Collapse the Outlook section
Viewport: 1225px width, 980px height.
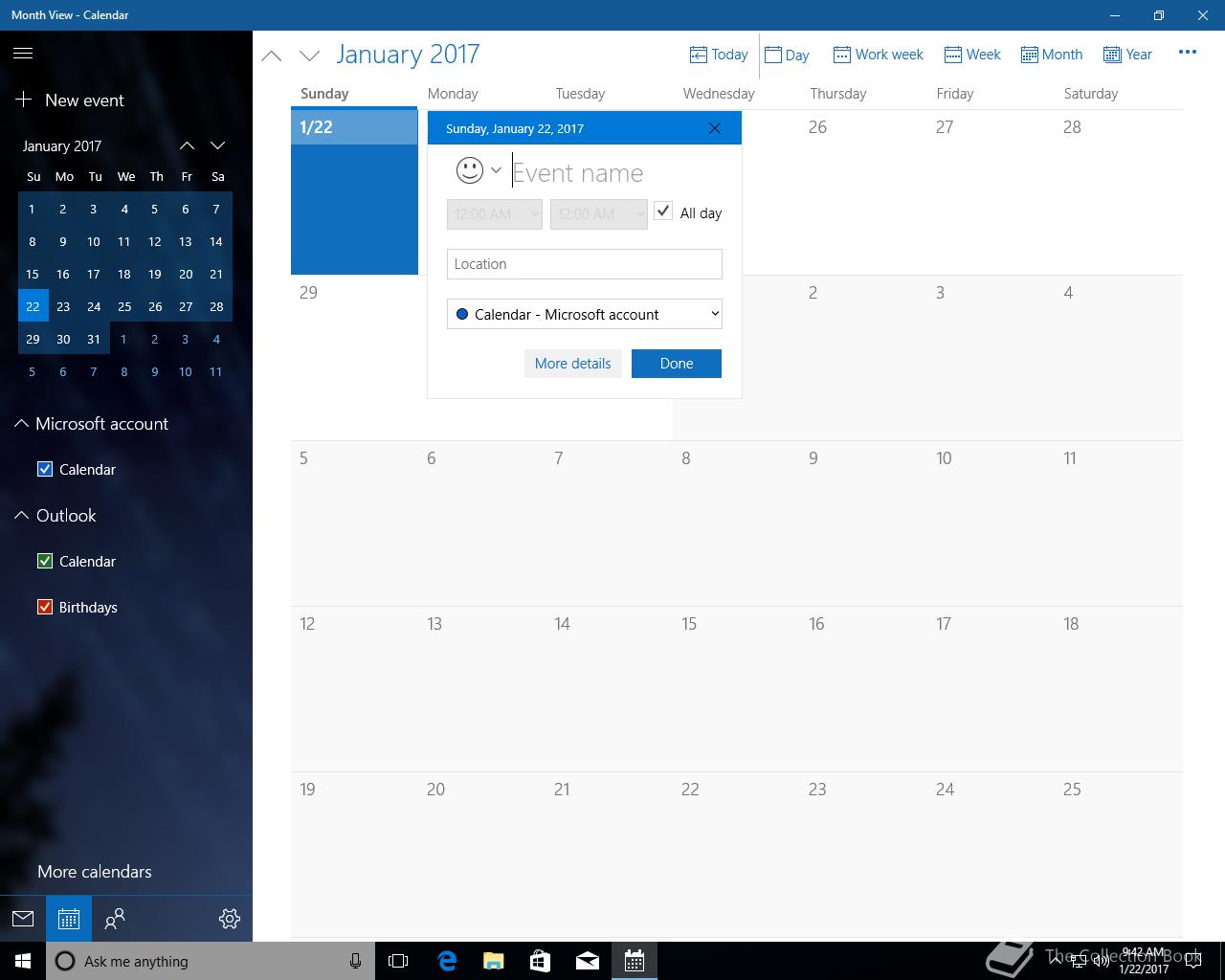click(x=21, y=515)
